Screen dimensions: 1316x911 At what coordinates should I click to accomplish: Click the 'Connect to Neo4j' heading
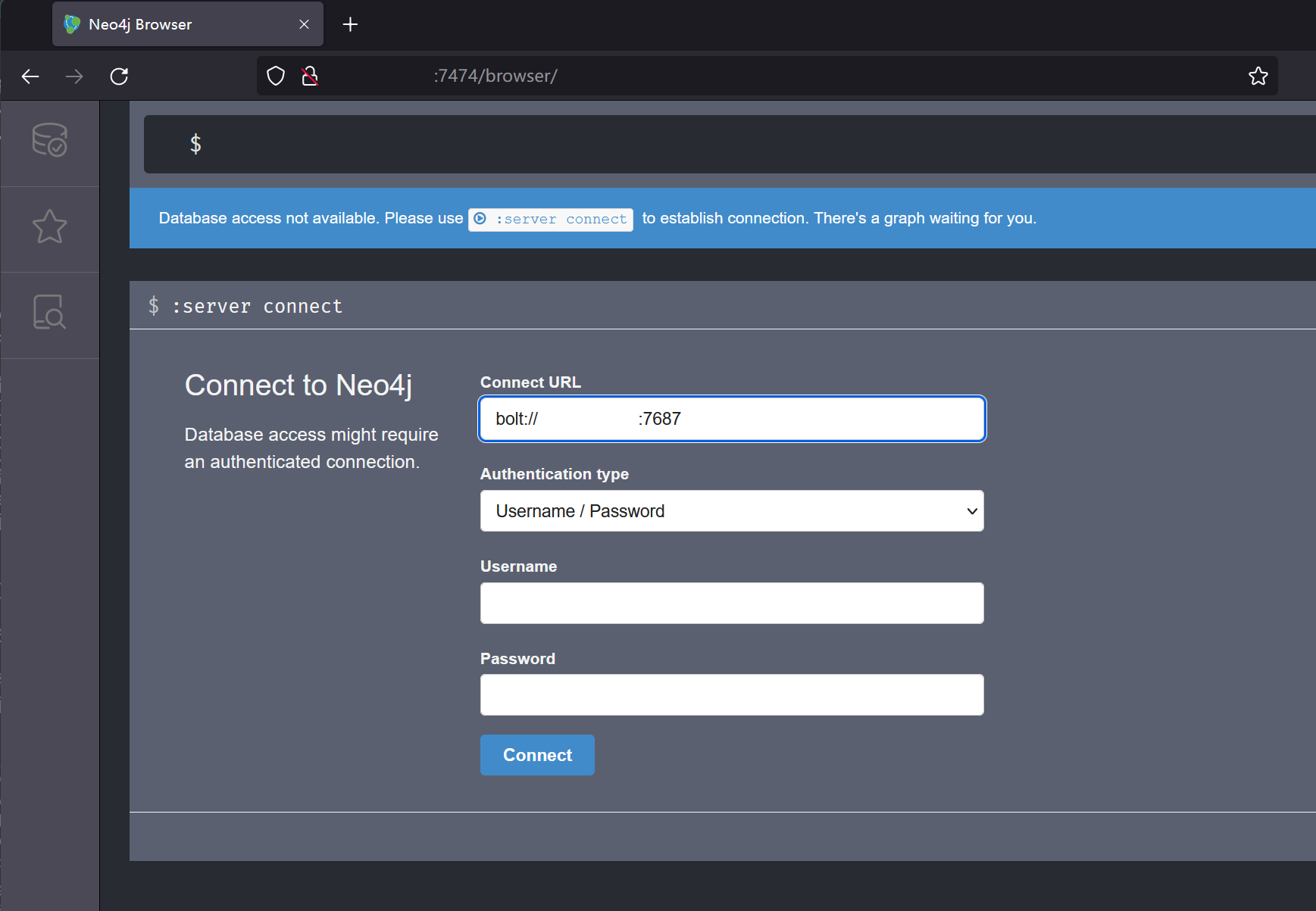pyautogui.click(x=299, y=385)
